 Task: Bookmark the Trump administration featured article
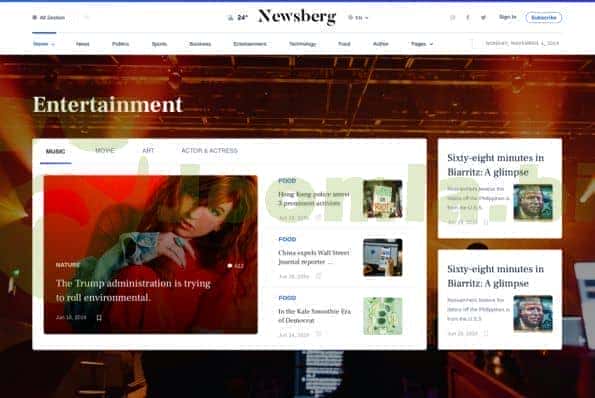[x=99, y=318]
